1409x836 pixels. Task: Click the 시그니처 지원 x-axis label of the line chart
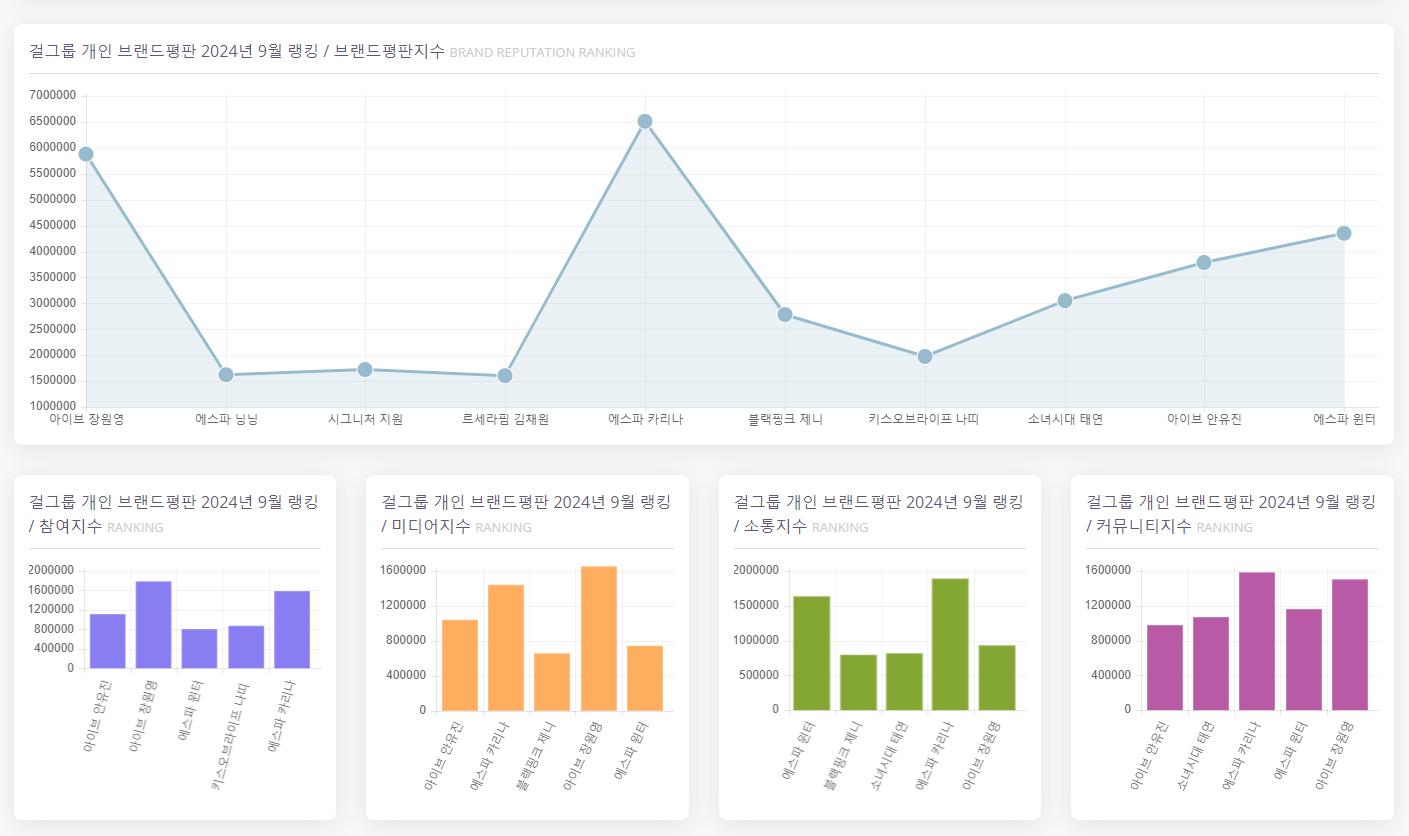[365, 420]
